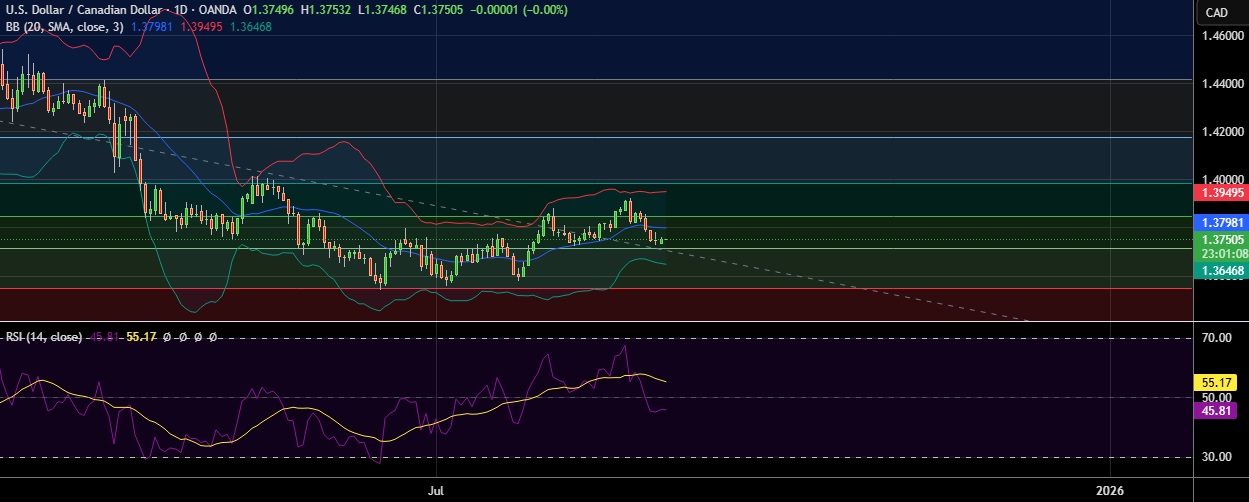Select the BB (20, SMA, close, 3) indicator legend
This screenshot has width=1249, height=502.
(65, 26)
